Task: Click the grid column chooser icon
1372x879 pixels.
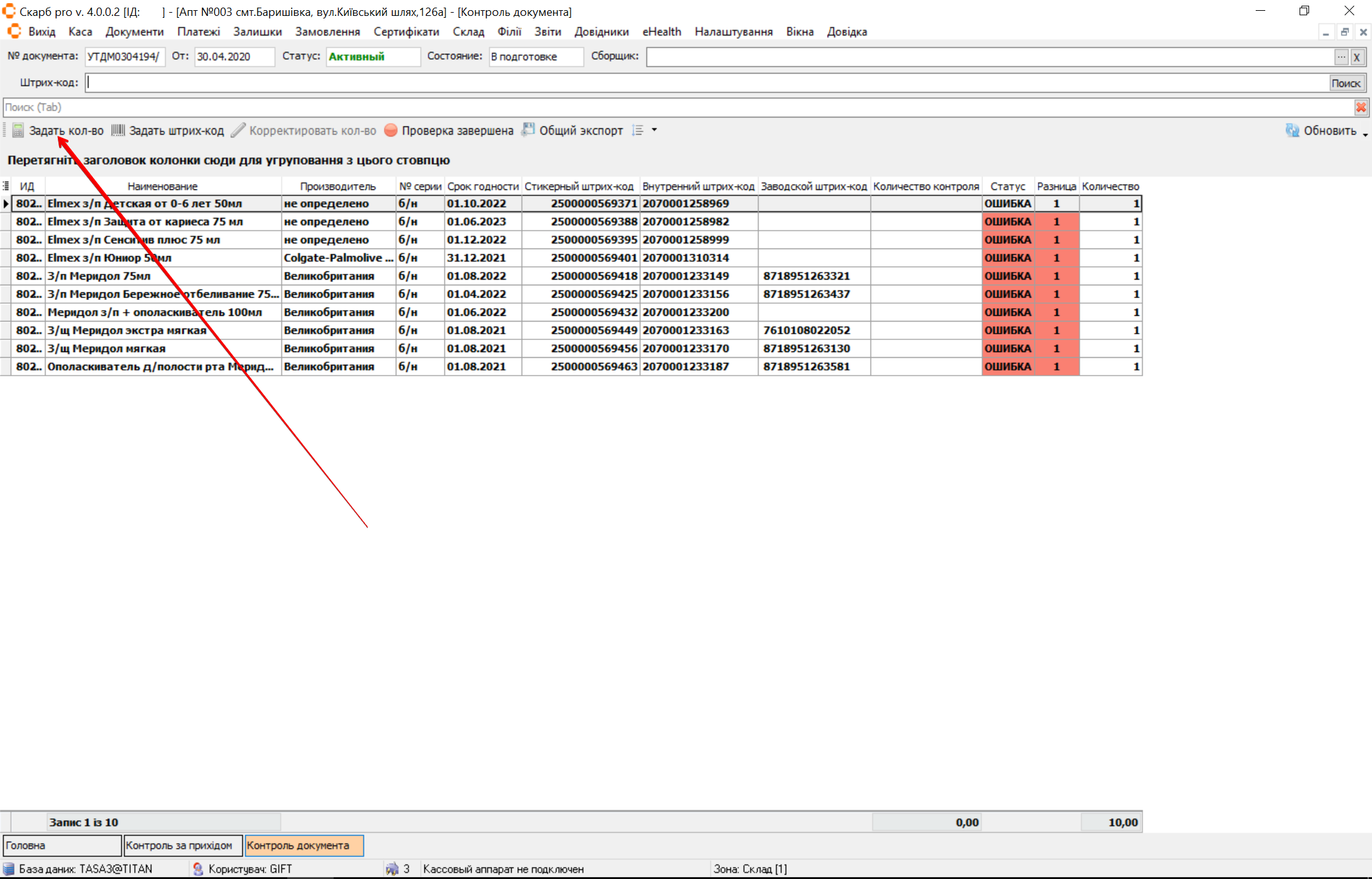Action: pyautogui.click(x=6, y=186)
